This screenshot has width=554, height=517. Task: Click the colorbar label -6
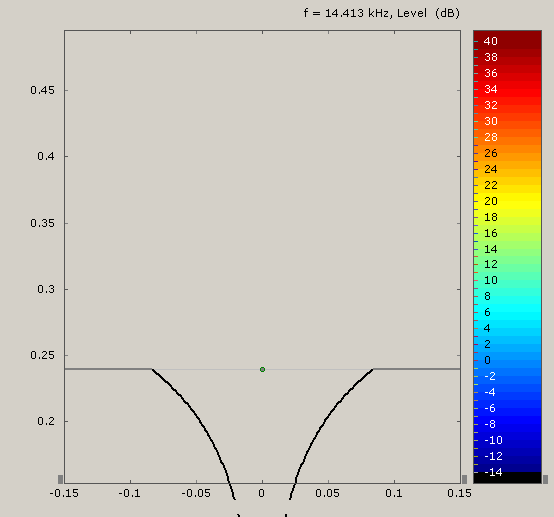click(x=490, y=408)
